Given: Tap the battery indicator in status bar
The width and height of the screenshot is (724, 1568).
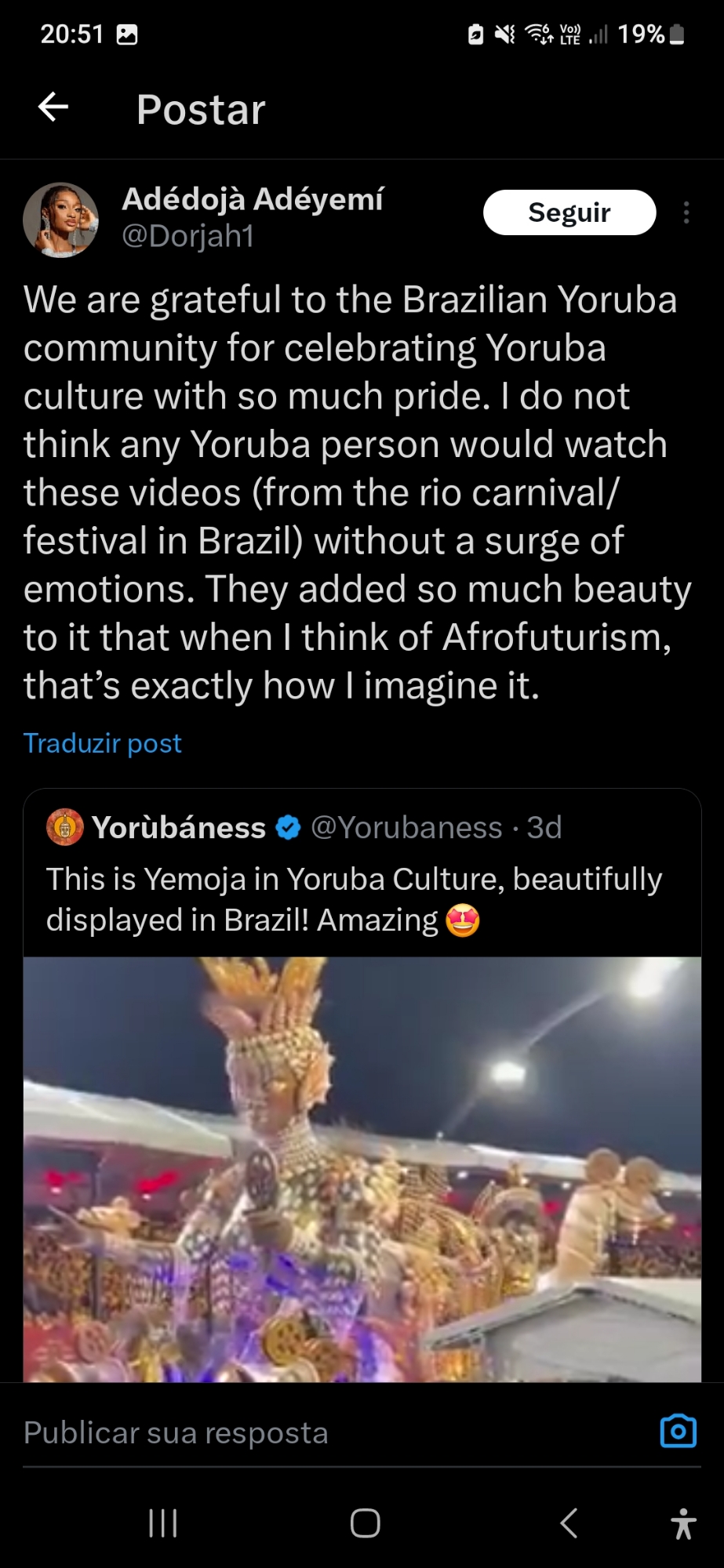Looking at the screenshot, I should 679,34.
